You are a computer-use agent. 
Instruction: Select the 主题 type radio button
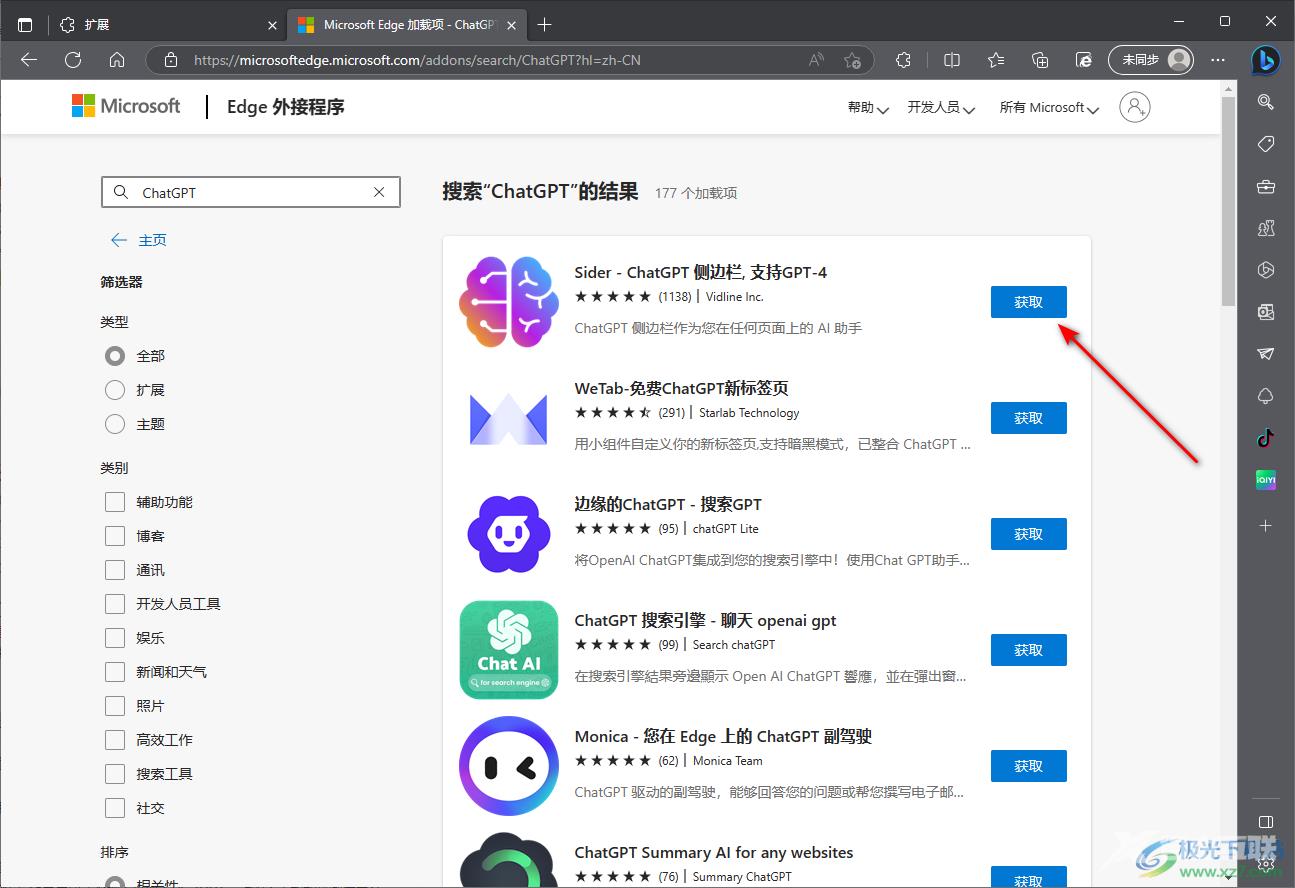(115, 424)
